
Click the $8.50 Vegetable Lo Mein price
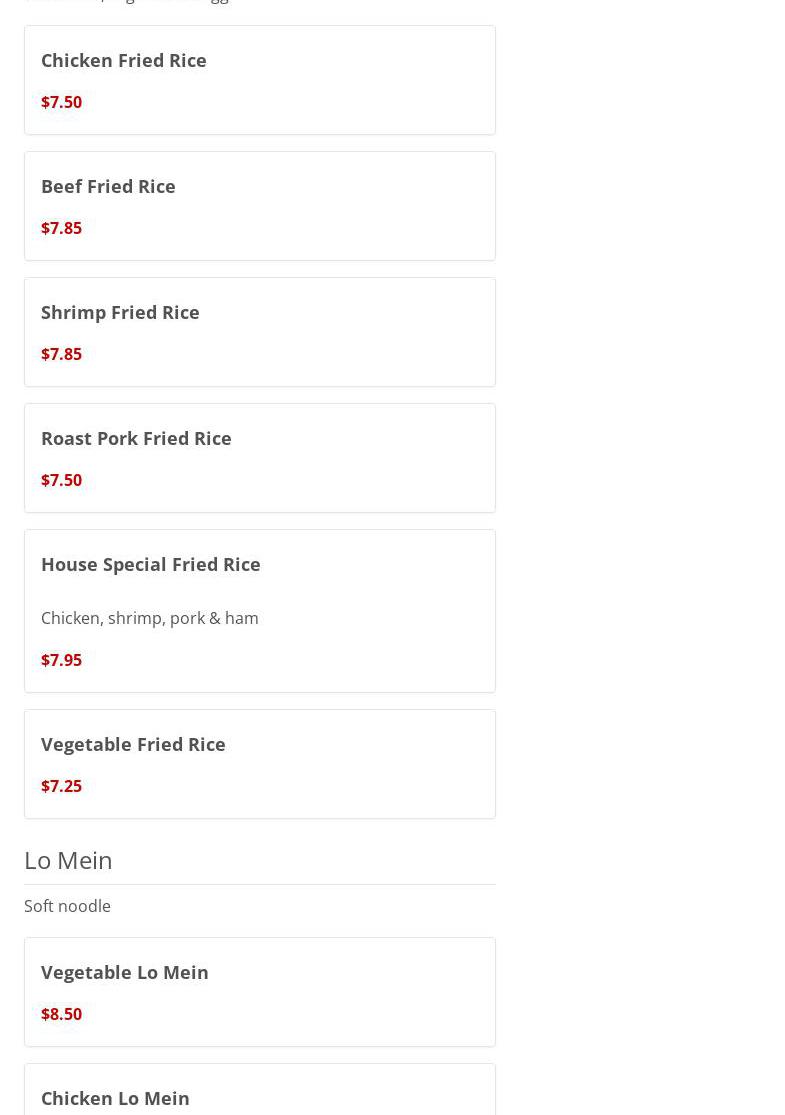(x=62, y=1014)
